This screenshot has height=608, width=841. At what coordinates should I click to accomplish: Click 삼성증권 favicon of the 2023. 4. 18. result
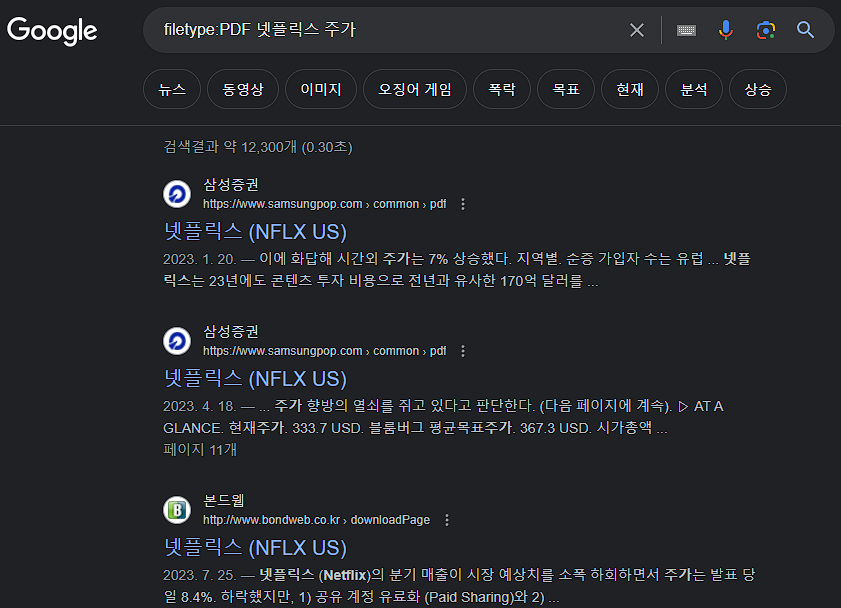pyautogui.click(x=177, y=341)
